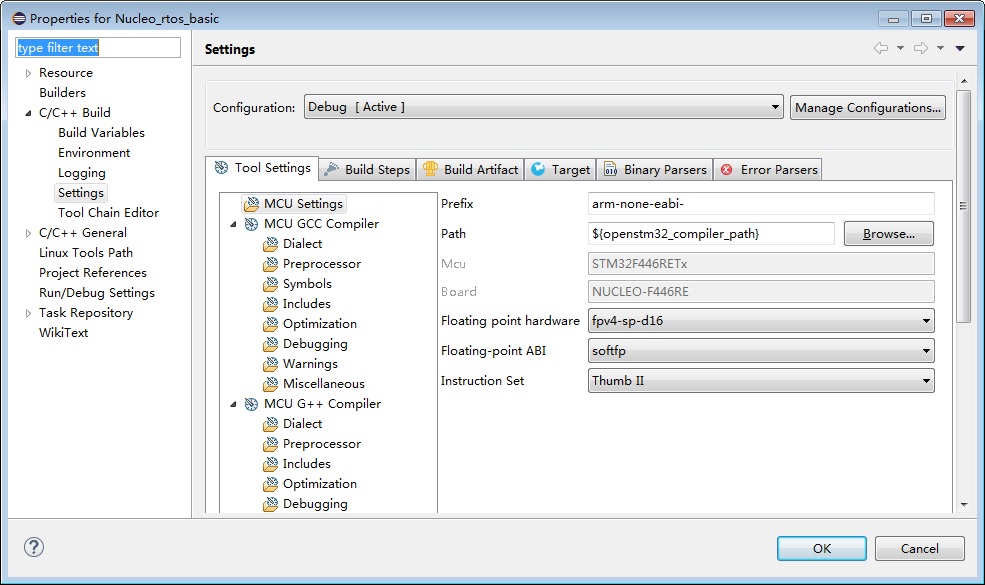Click the help question mark icon
This screenshot has height=585, width=985.
(x=33, y=547)
